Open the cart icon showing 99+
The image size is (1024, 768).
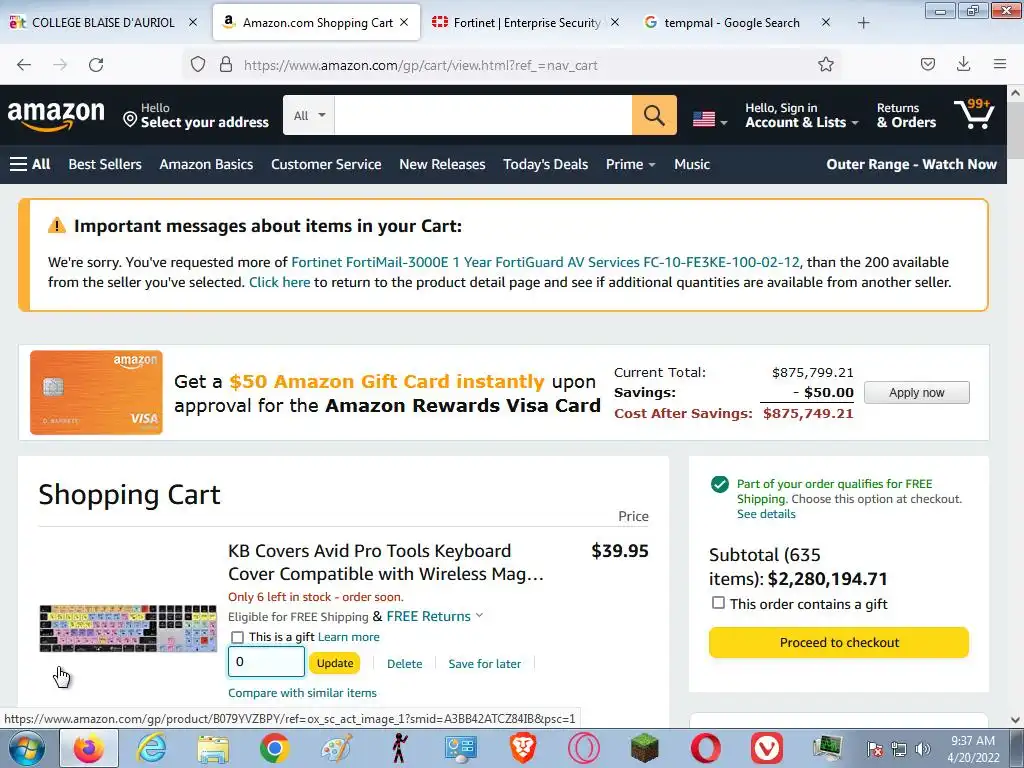(x=974, y=114)
